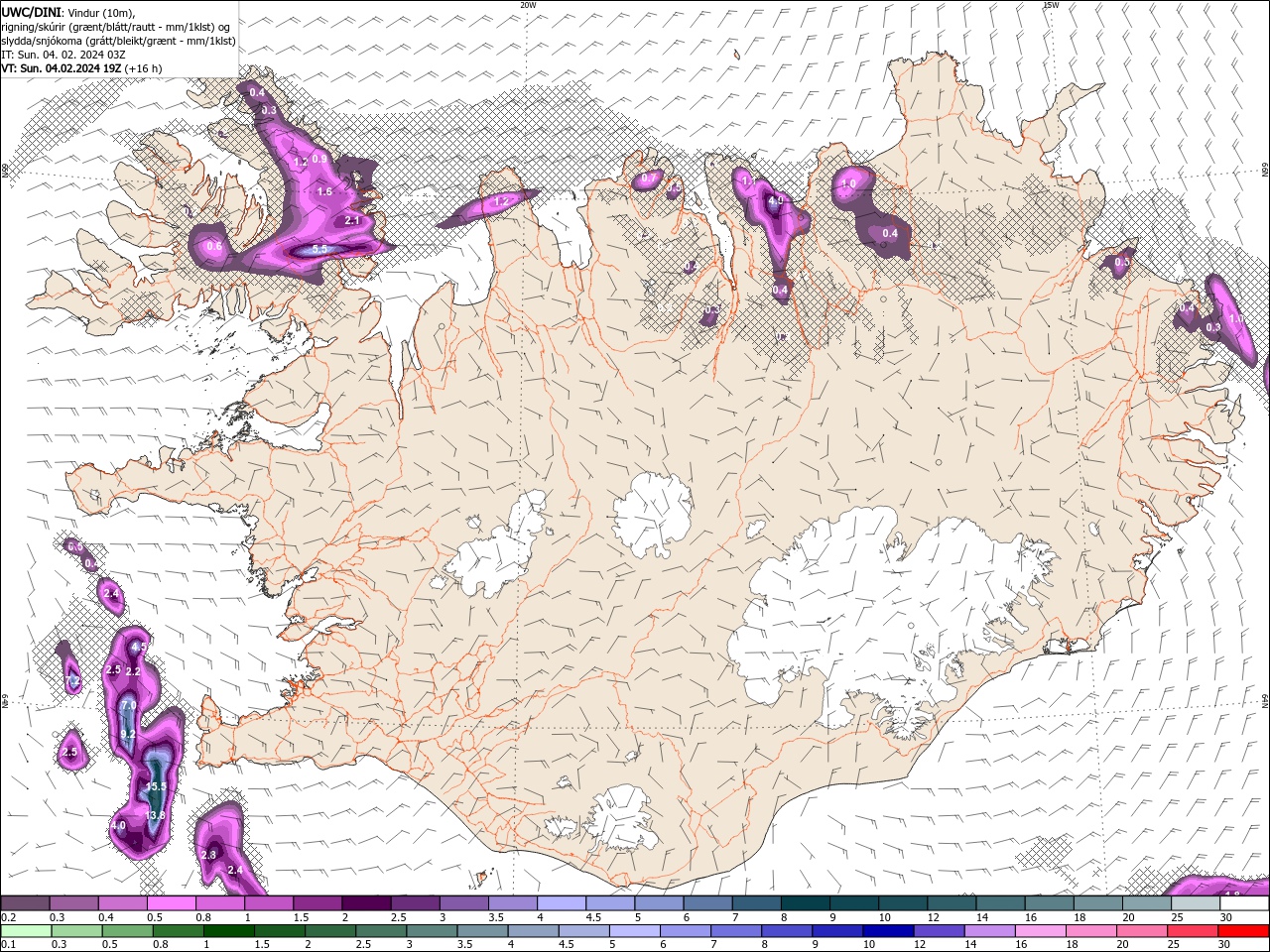Screen dimensions: 1270x952
Task: Select the light pink 16 mm rain swatch
Action: 1041,931
